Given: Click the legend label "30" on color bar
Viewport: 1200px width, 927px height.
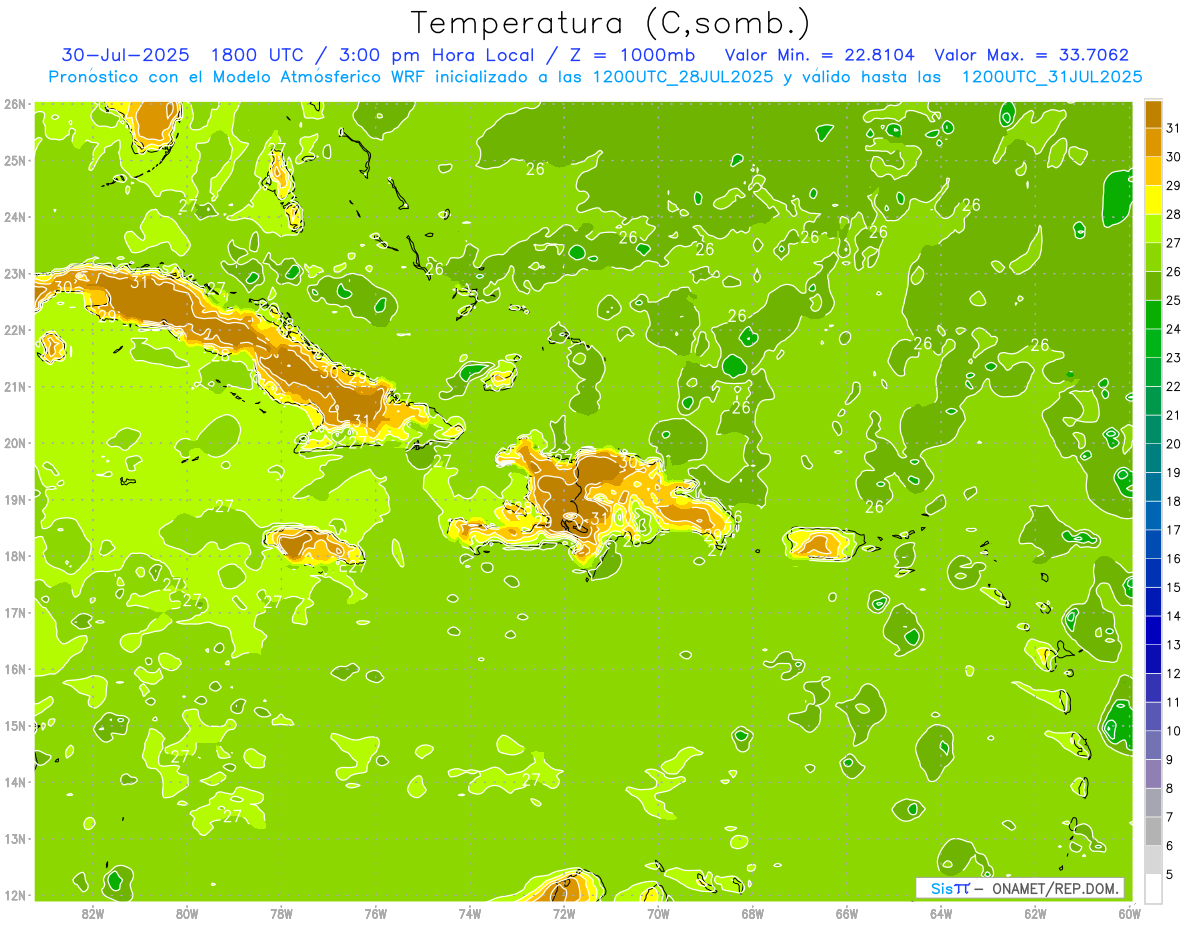Looking at the screenshot, I should (x=1174, y=157).
